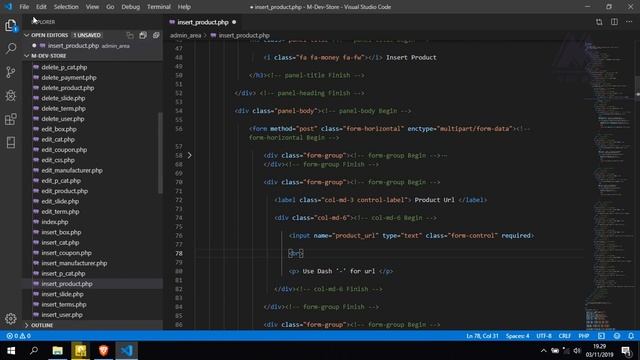This screenshot has height=360, width=640.
Task: Open the Go menu
Action: (110, 7)
